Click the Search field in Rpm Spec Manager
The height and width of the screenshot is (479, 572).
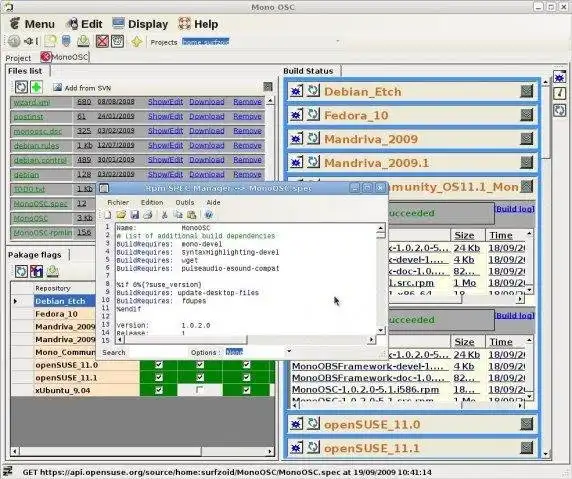157,352
